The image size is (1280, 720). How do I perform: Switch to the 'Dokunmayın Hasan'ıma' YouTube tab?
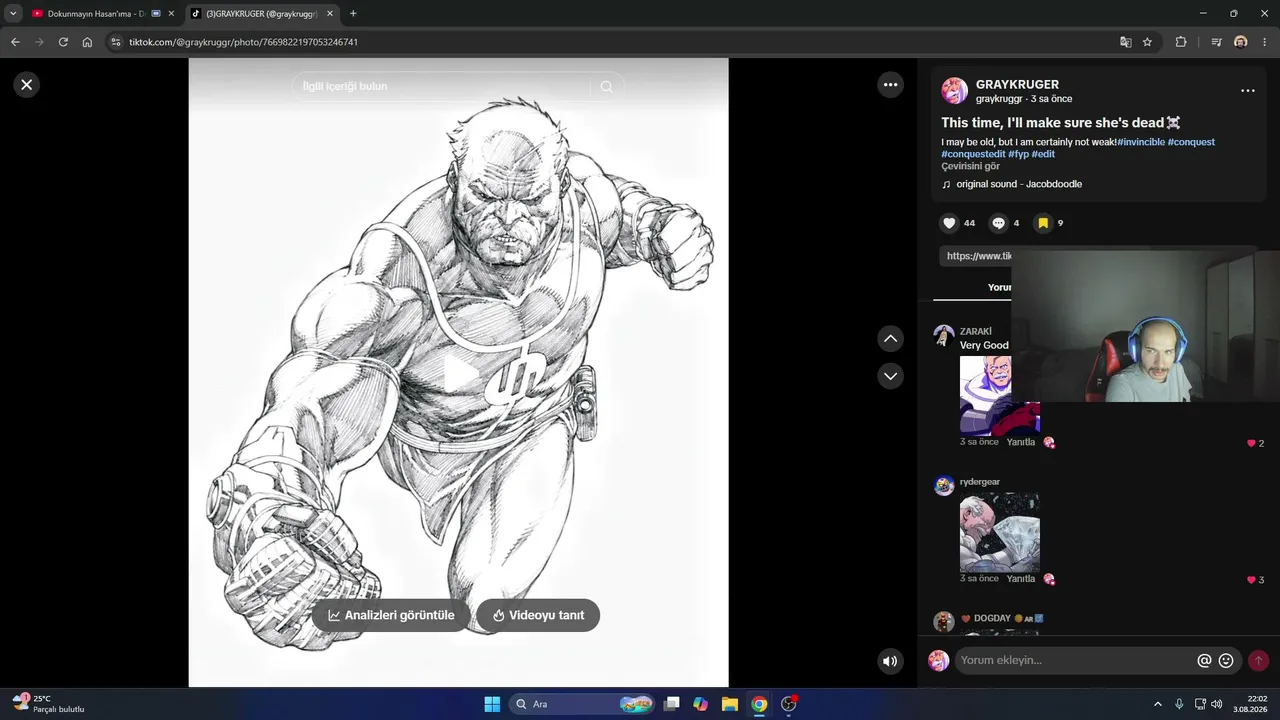[x=95, y=14]
